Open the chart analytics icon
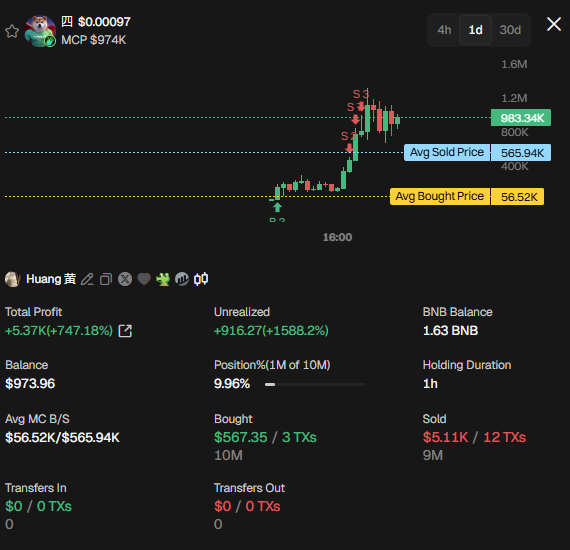The width and height of the screenshot is (570, 550). click(182, 279)
